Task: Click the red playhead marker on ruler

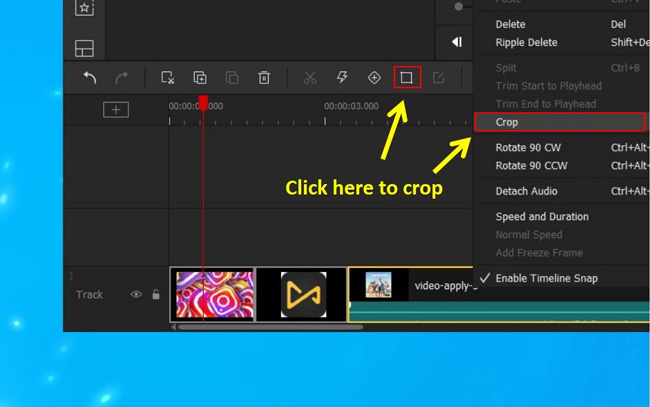Action: (203, 103)
